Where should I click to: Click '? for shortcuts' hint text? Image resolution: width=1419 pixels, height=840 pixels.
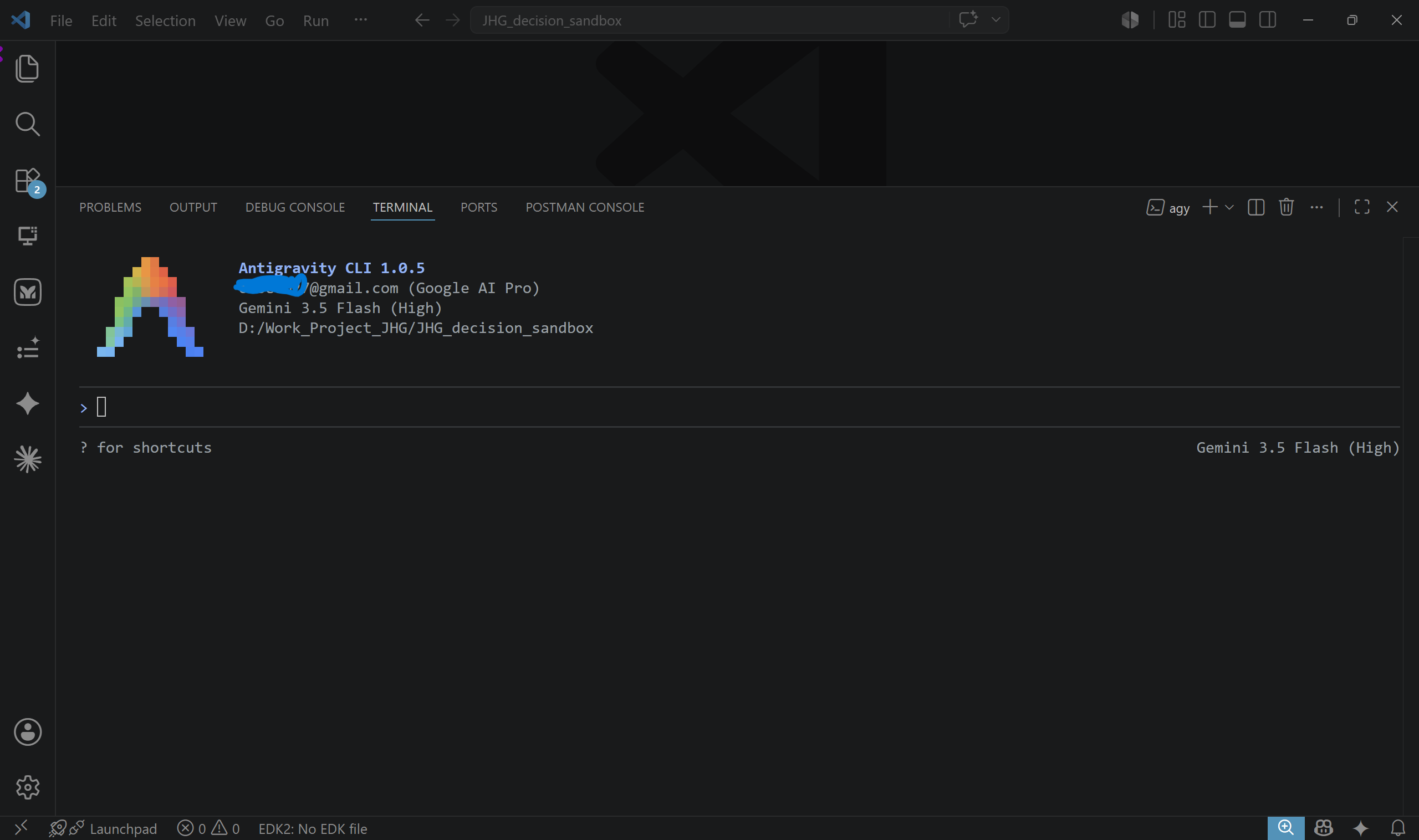[146, 448]
